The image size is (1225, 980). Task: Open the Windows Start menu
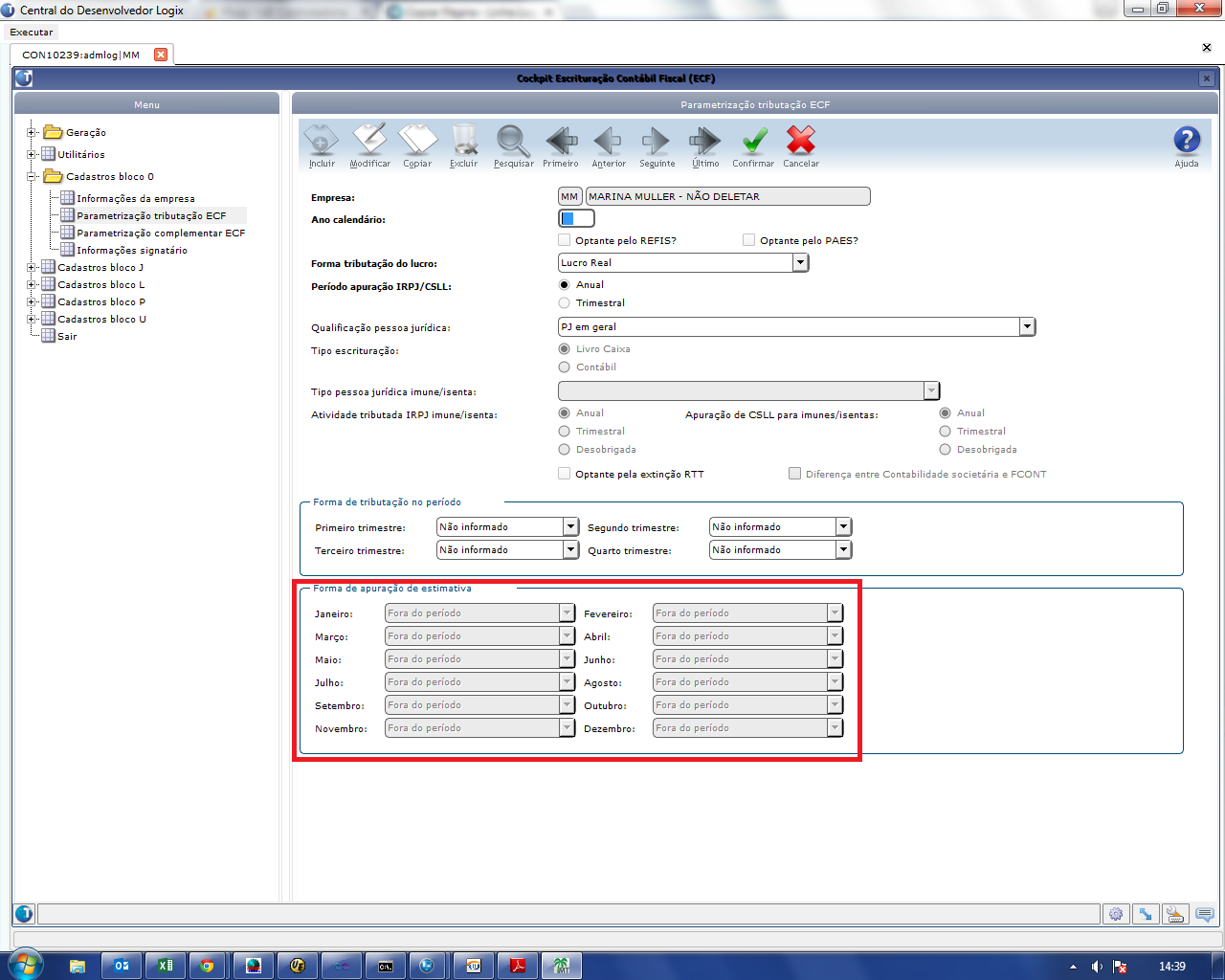(x=24, y=964)
